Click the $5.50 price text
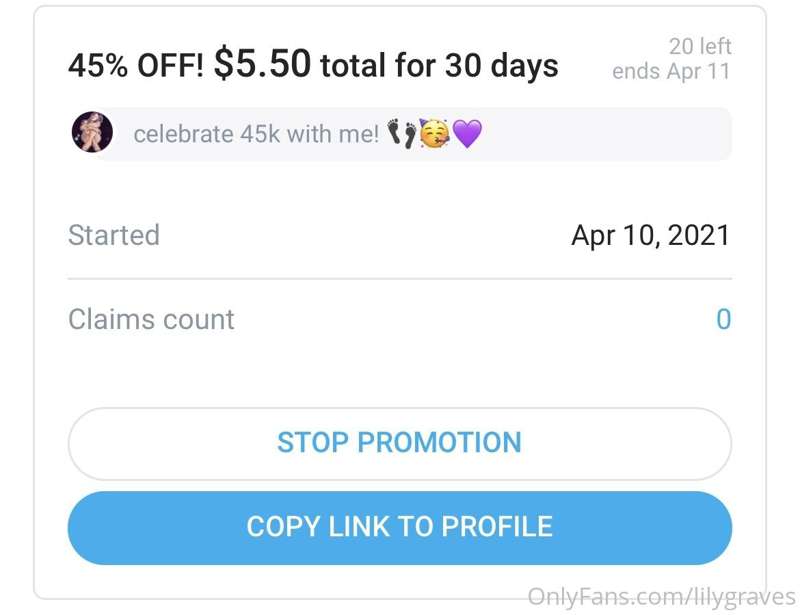 262,64
